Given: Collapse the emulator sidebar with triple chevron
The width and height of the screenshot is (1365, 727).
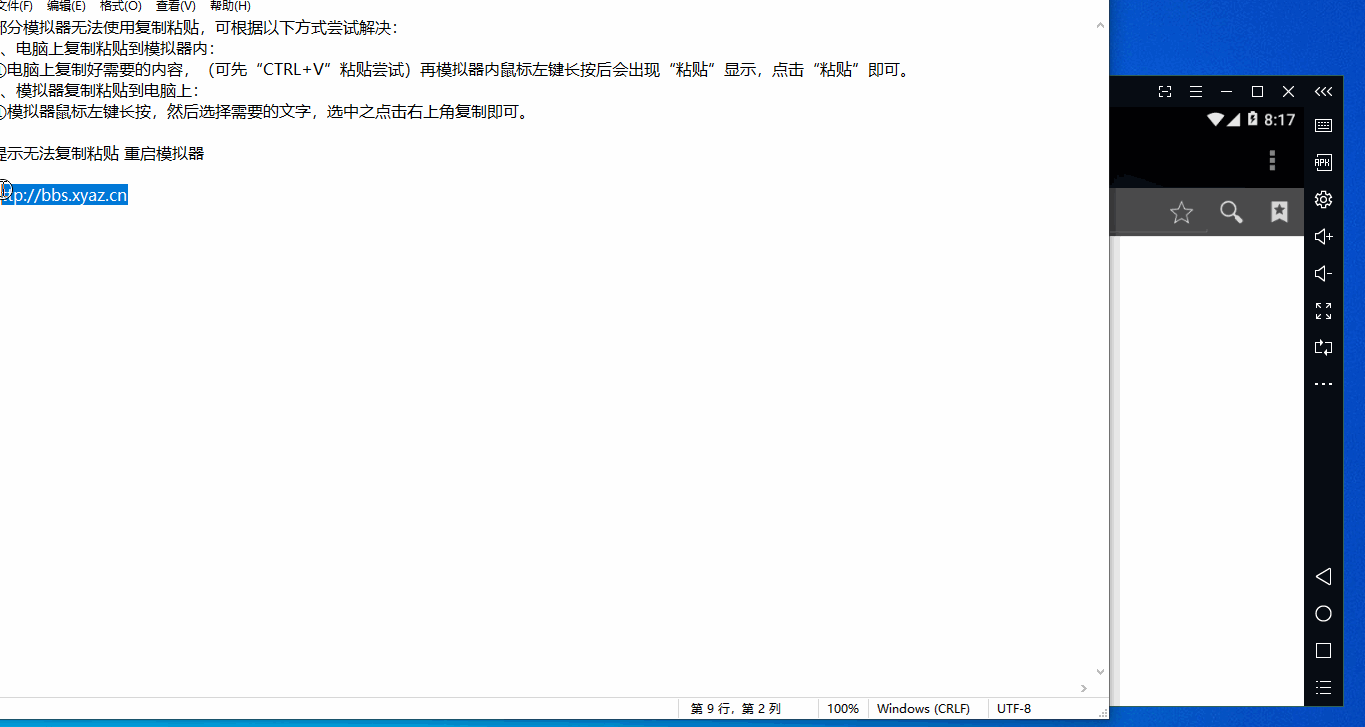Looking at the screenshot, I should coord(1323,92).
